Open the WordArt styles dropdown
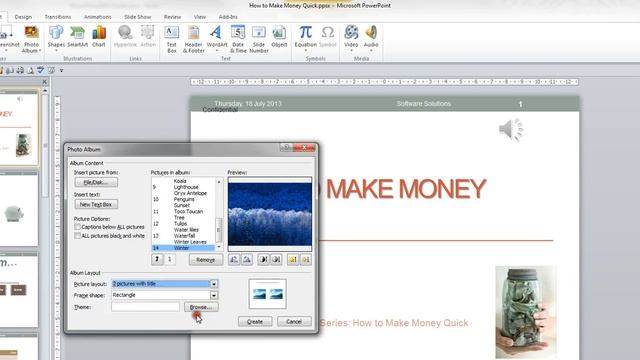 point(217,51)
